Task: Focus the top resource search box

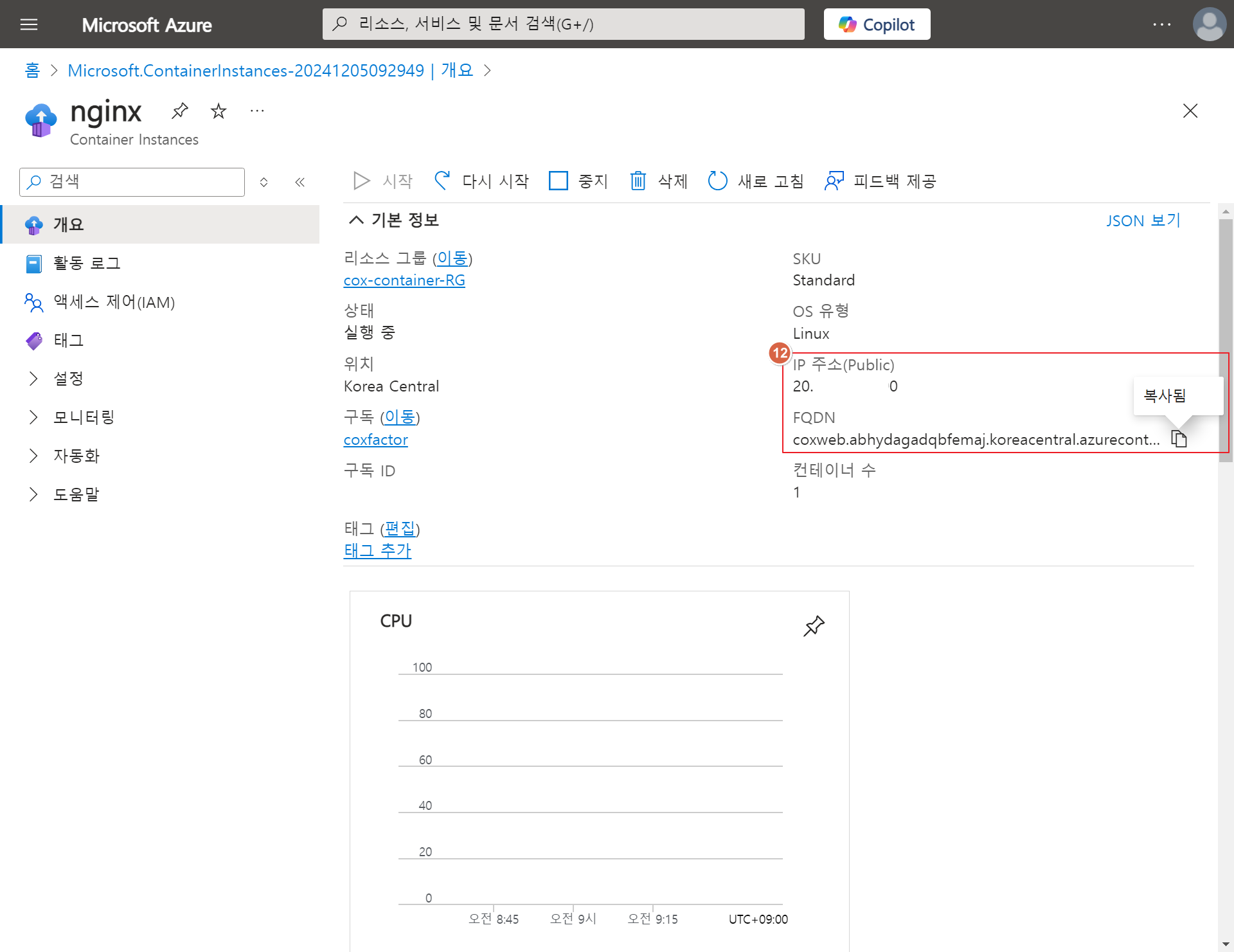Action: click(563, 24)
